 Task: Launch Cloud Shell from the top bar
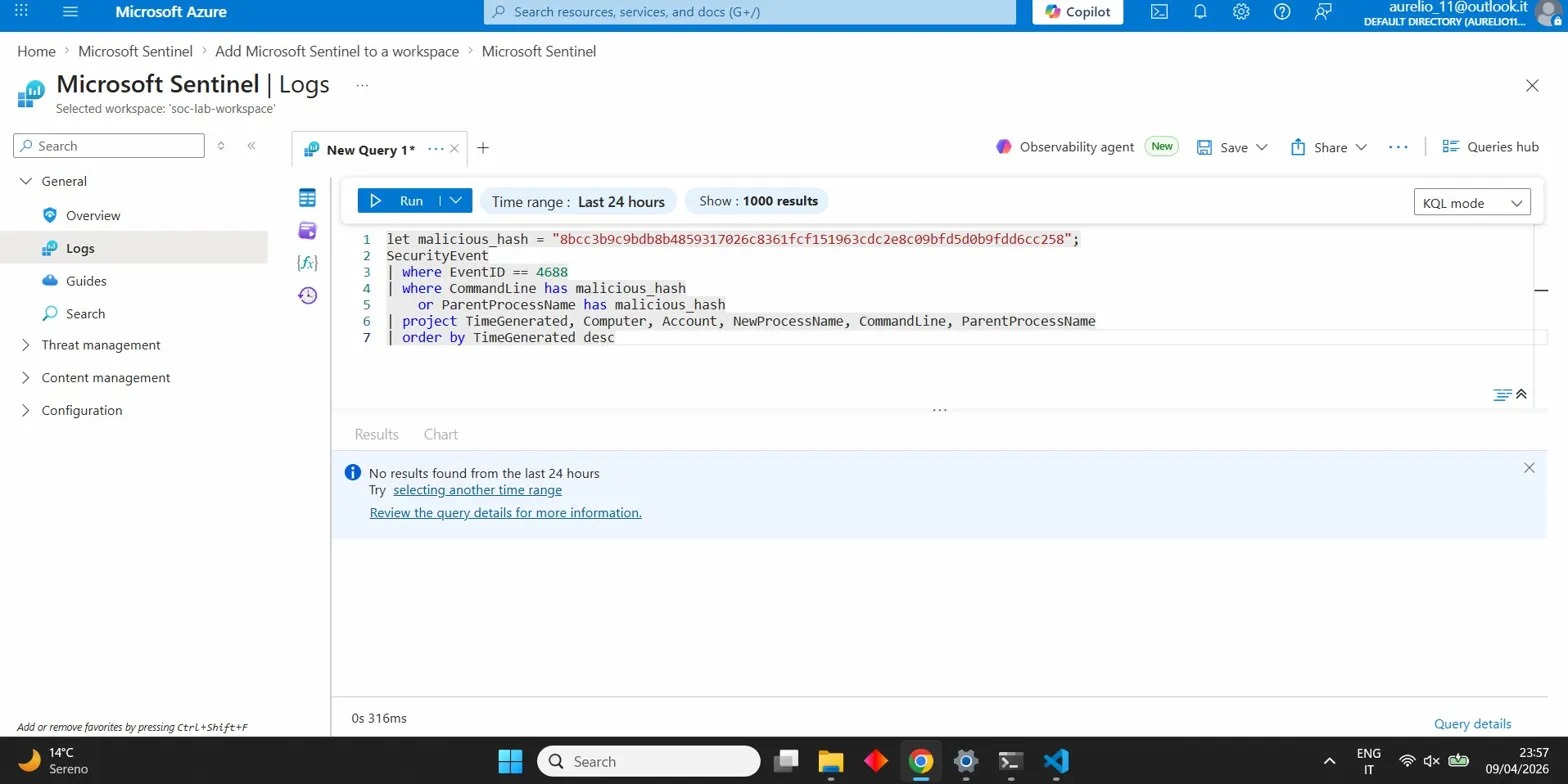pyautogui.click(x=1159, y=12)
